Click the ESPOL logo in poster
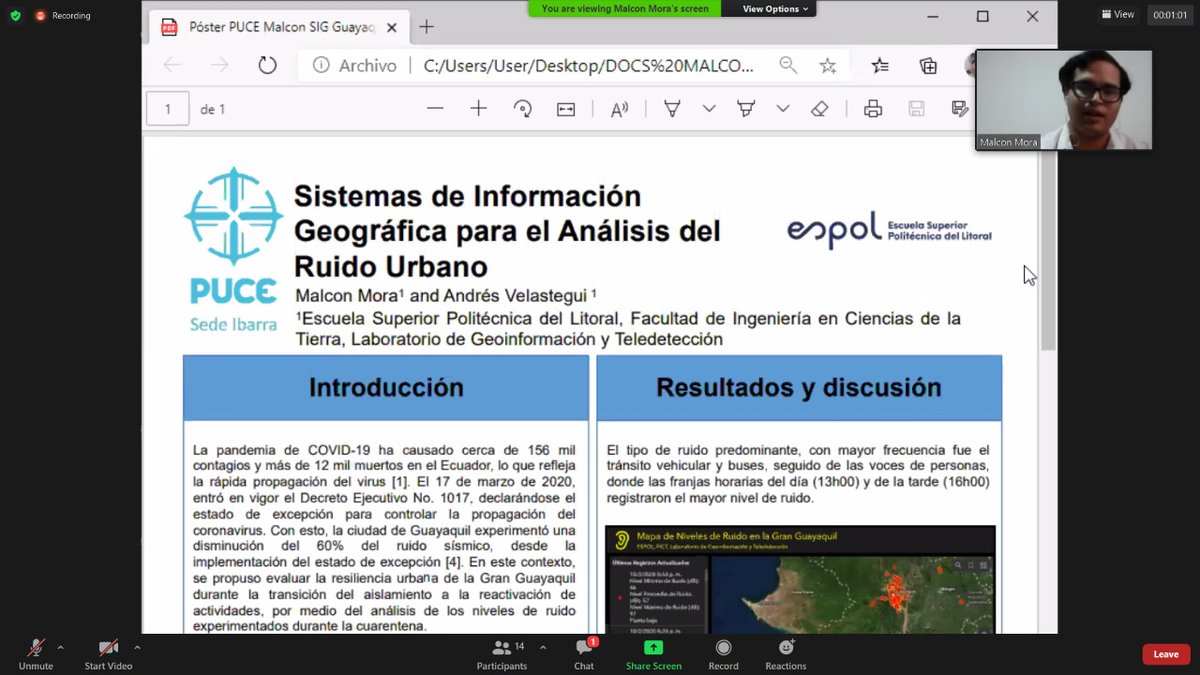 click(x=889, y=230)
